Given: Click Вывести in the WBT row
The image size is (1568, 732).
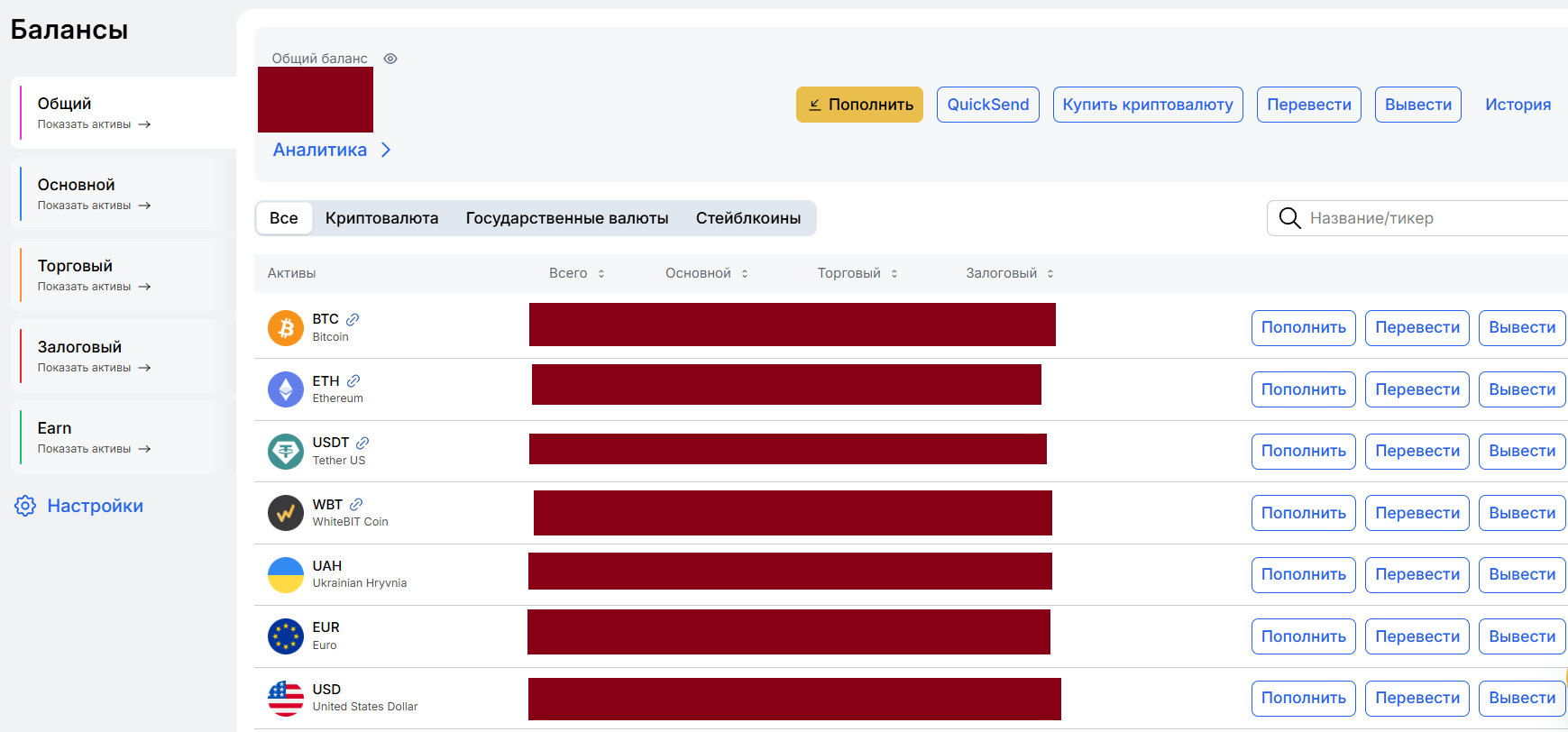Looking at the screenshot, I should click(x=1522, y=513).
